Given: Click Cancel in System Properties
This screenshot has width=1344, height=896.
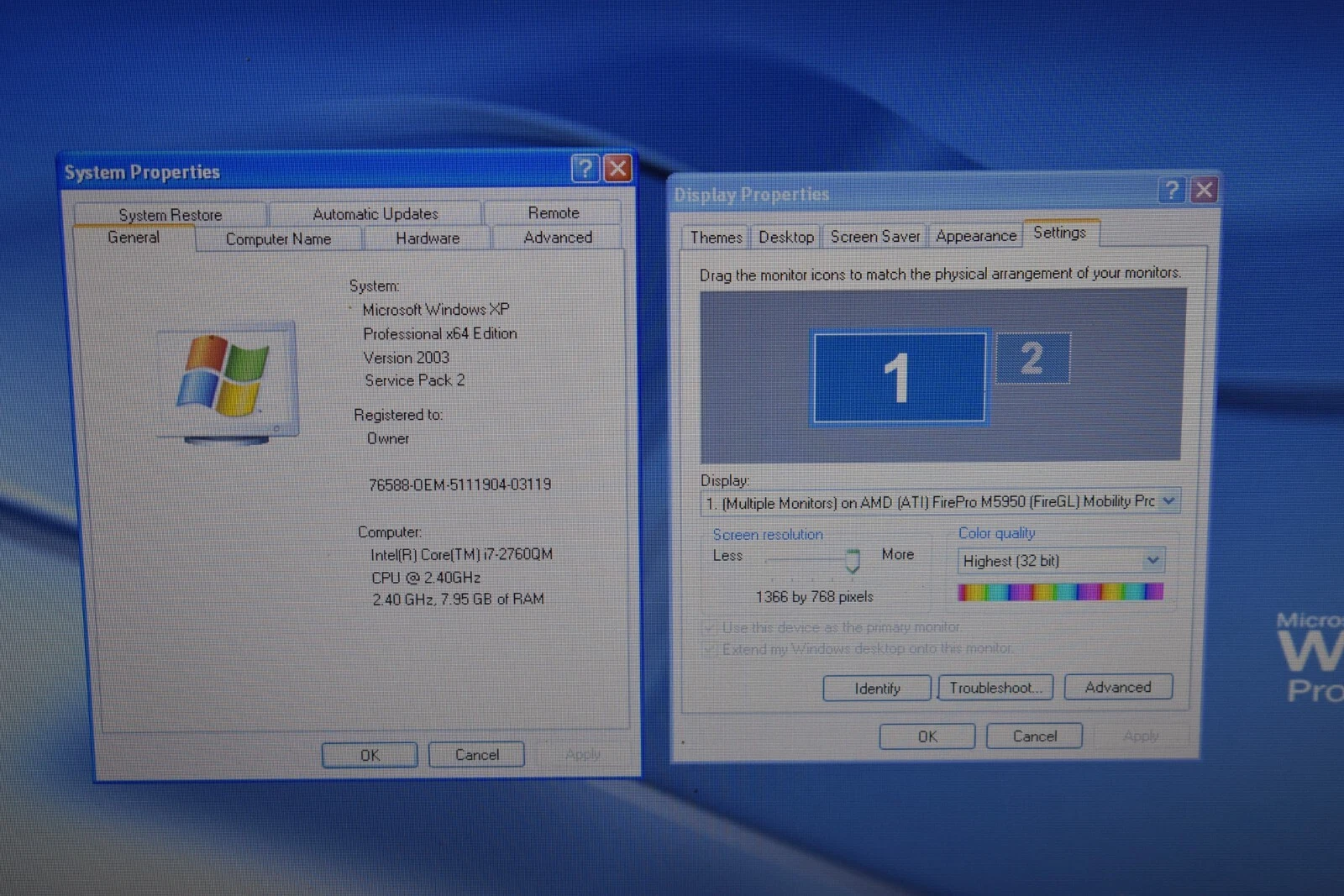Looking at the screenshot, I should coord(477,754).
